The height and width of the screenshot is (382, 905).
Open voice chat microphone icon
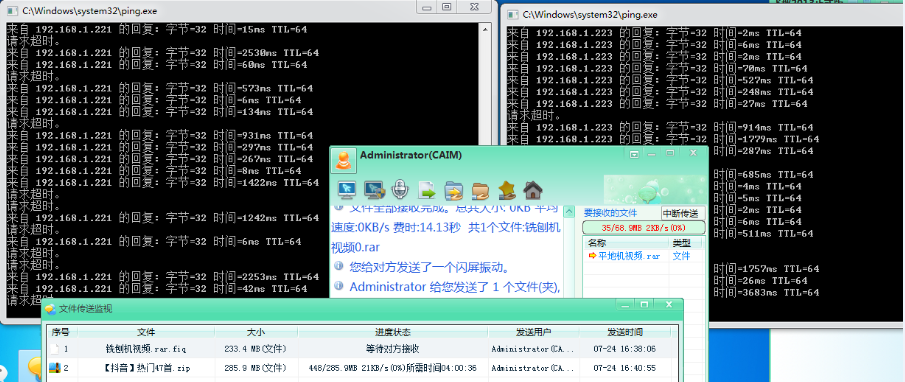pyautogui.click(x=400, y=189)
